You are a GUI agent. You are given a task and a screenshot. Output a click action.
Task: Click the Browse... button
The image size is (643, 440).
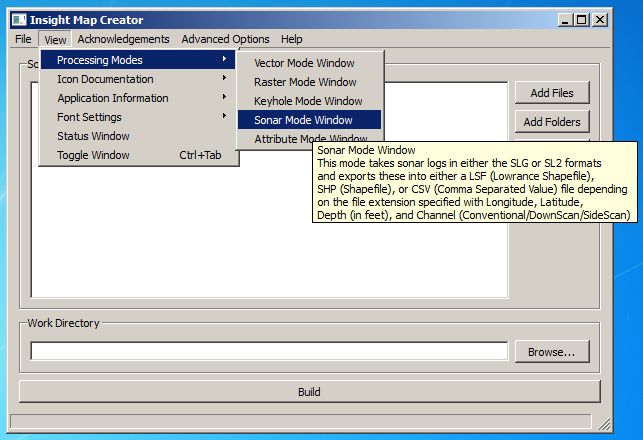click(551, 352)
